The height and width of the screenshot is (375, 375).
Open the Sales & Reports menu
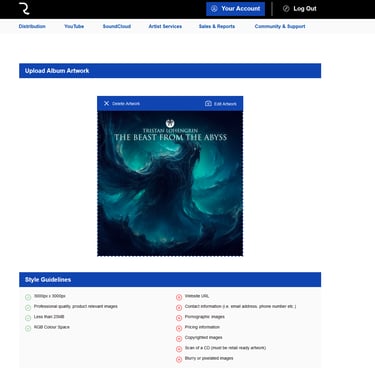pos(217,26)
